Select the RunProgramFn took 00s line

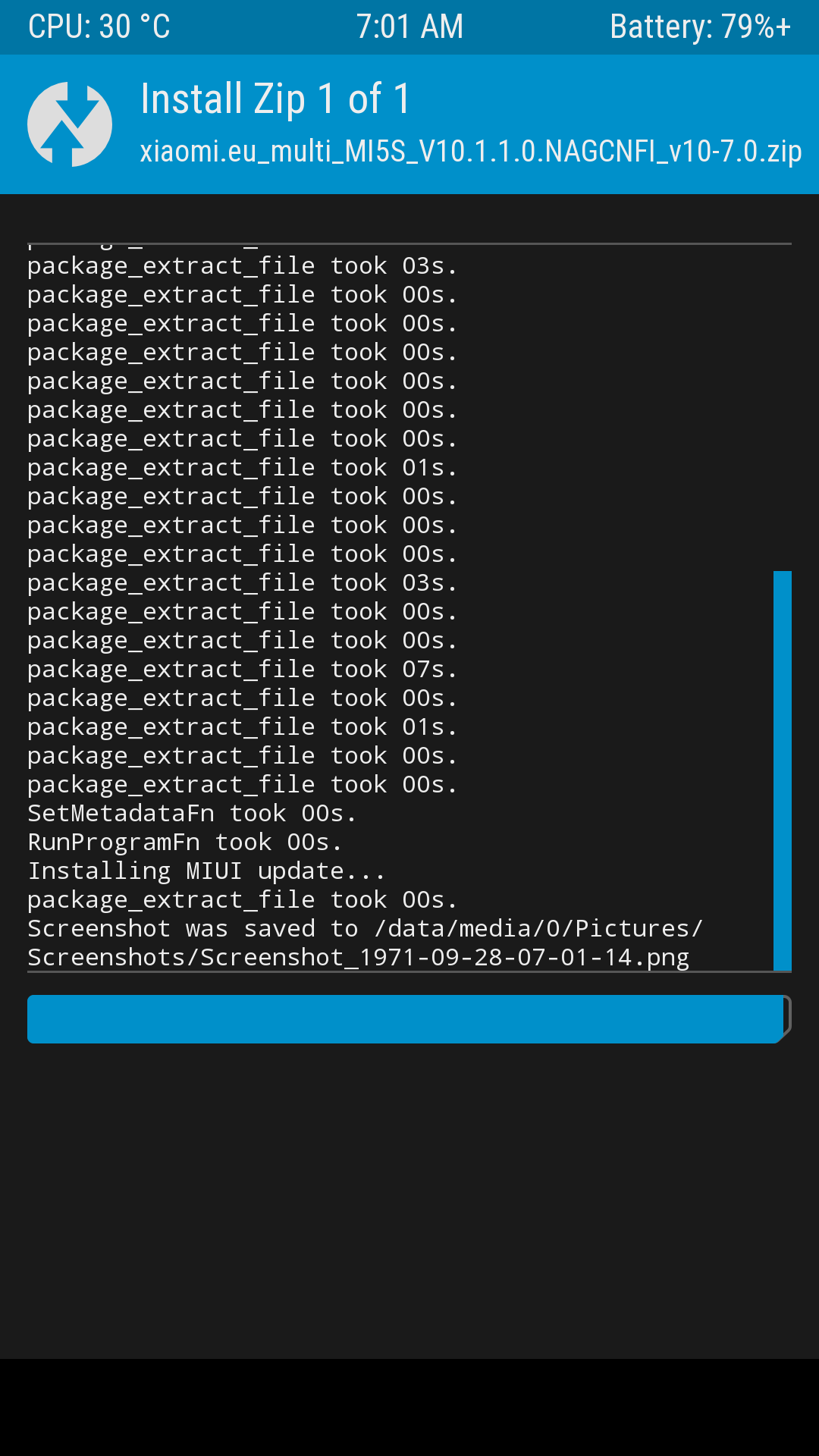185,842
